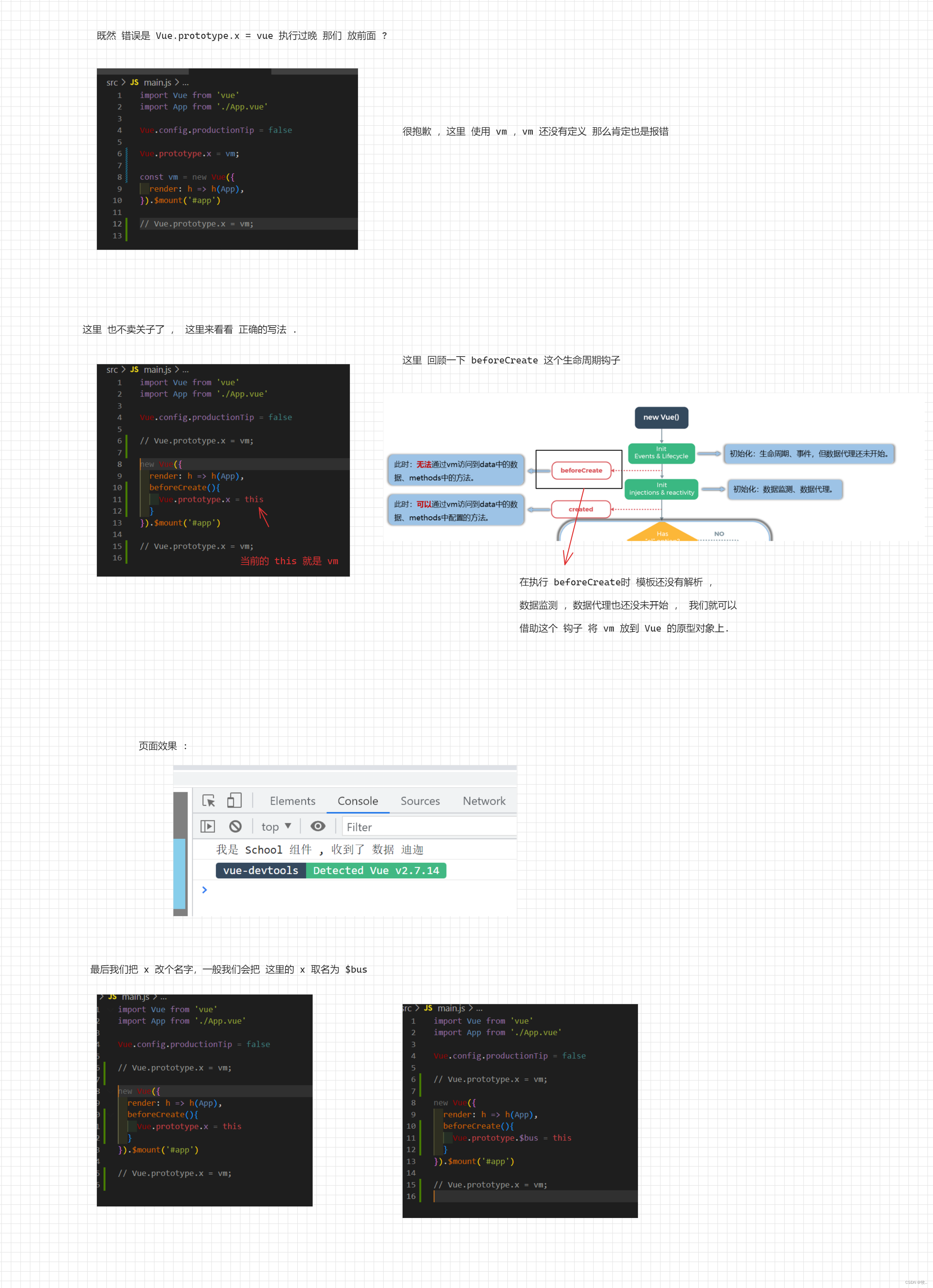Click the new Vue() node in lifecycle diagram
The image size is (933, 1288).
[x=660, y=416]
